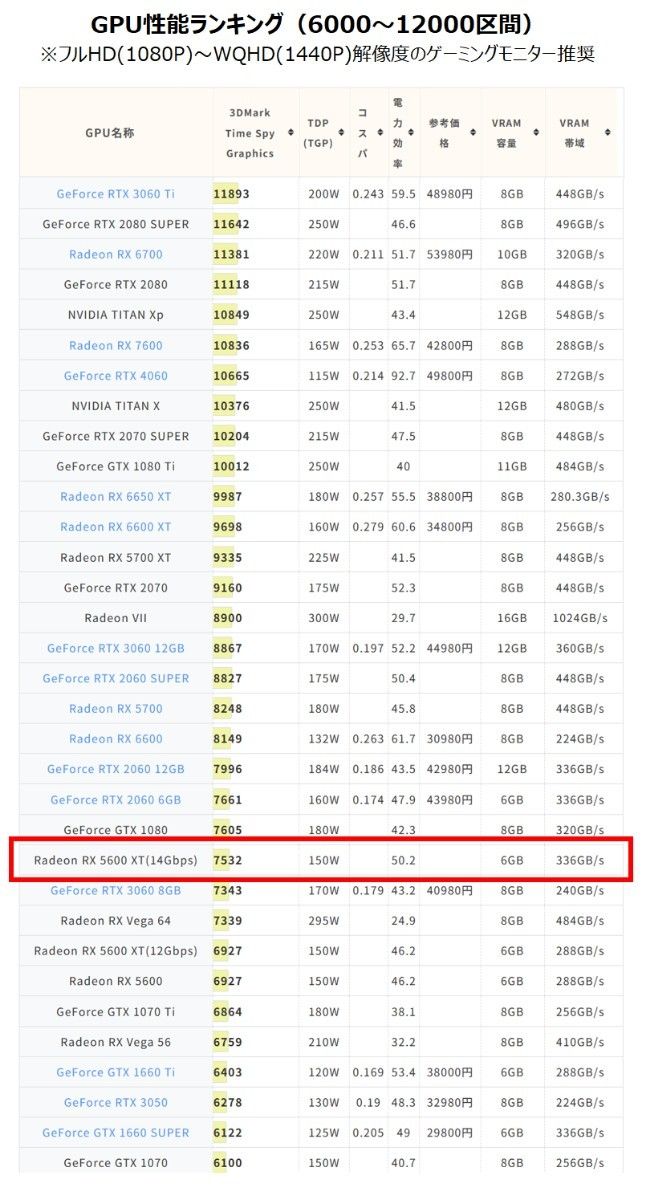Click the 496GB/s bandwidth value
Image resolution: width=646 pixels, height=1200 pixels.
pos(580,224)
